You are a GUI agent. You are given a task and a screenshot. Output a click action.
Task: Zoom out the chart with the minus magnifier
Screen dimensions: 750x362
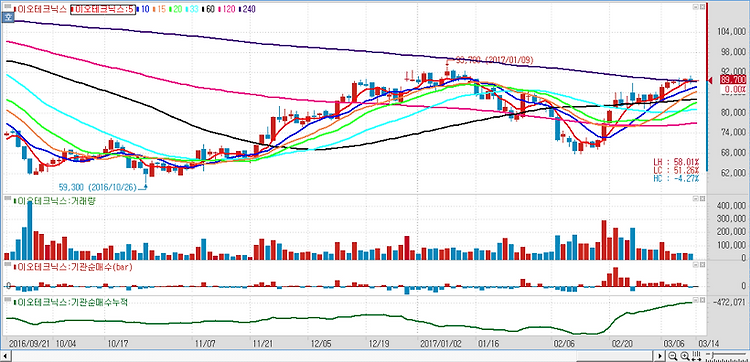[x=673, y=356]
